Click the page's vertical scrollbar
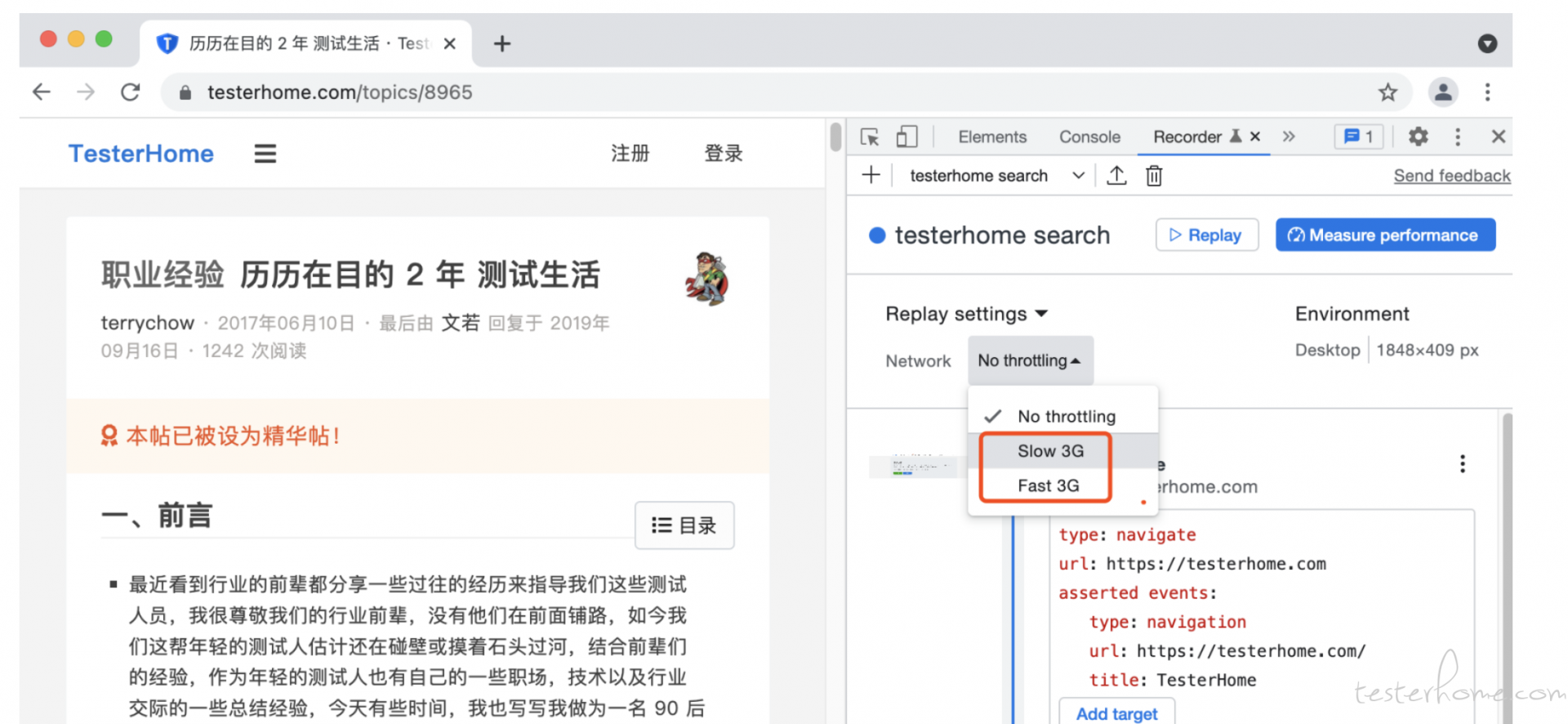Viewport: 1568px width, 724px height. (835, 136)
